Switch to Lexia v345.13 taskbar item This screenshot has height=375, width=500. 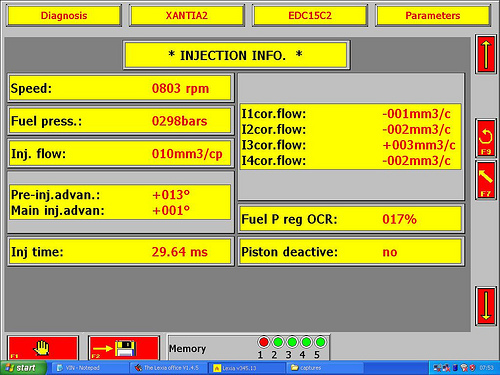pyautogui.click(x=247, y=368)
